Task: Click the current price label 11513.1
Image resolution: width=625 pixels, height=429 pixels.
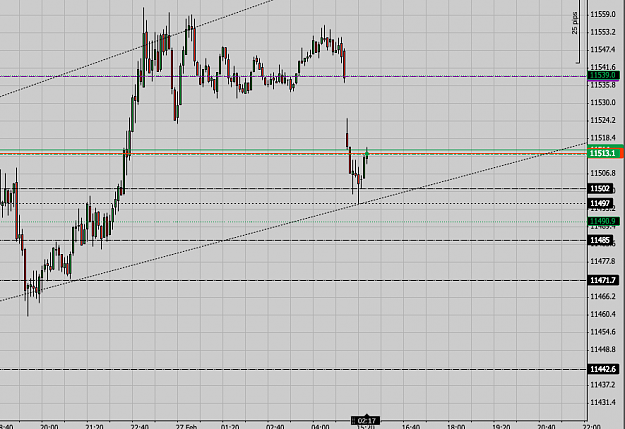Action: 605,153
